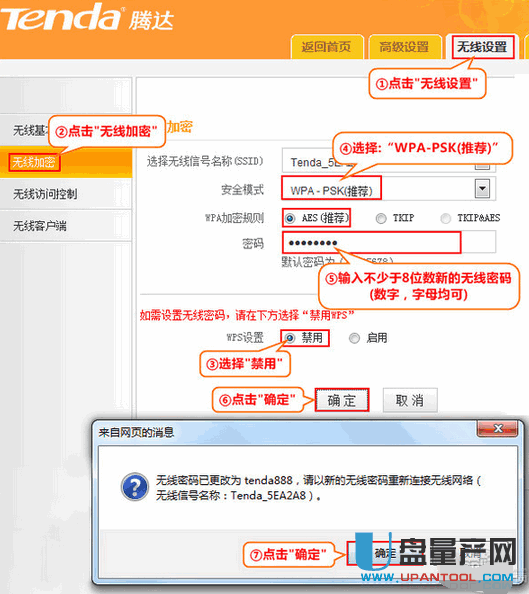Select the TKIP encryption radio button

coord(381,219)
